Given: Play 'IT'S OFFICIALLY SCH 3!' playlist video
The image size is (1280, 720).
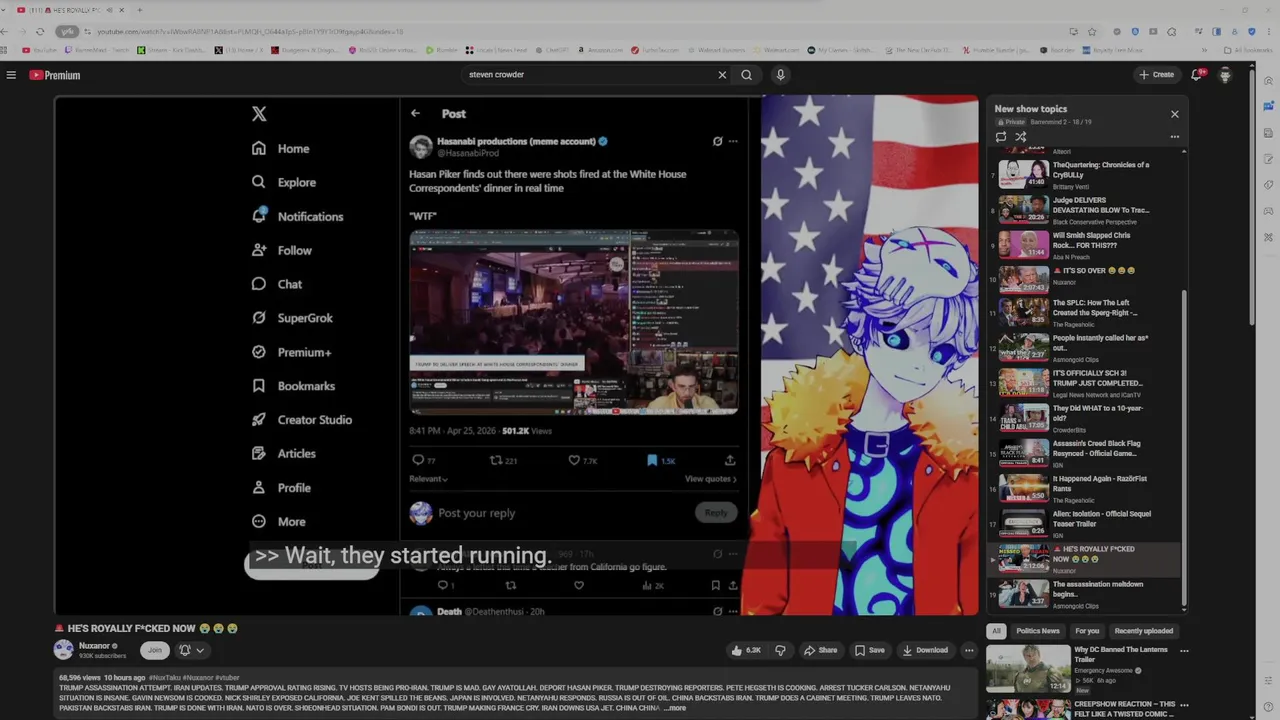Looking at the screenshot, I should point(1085,382).
